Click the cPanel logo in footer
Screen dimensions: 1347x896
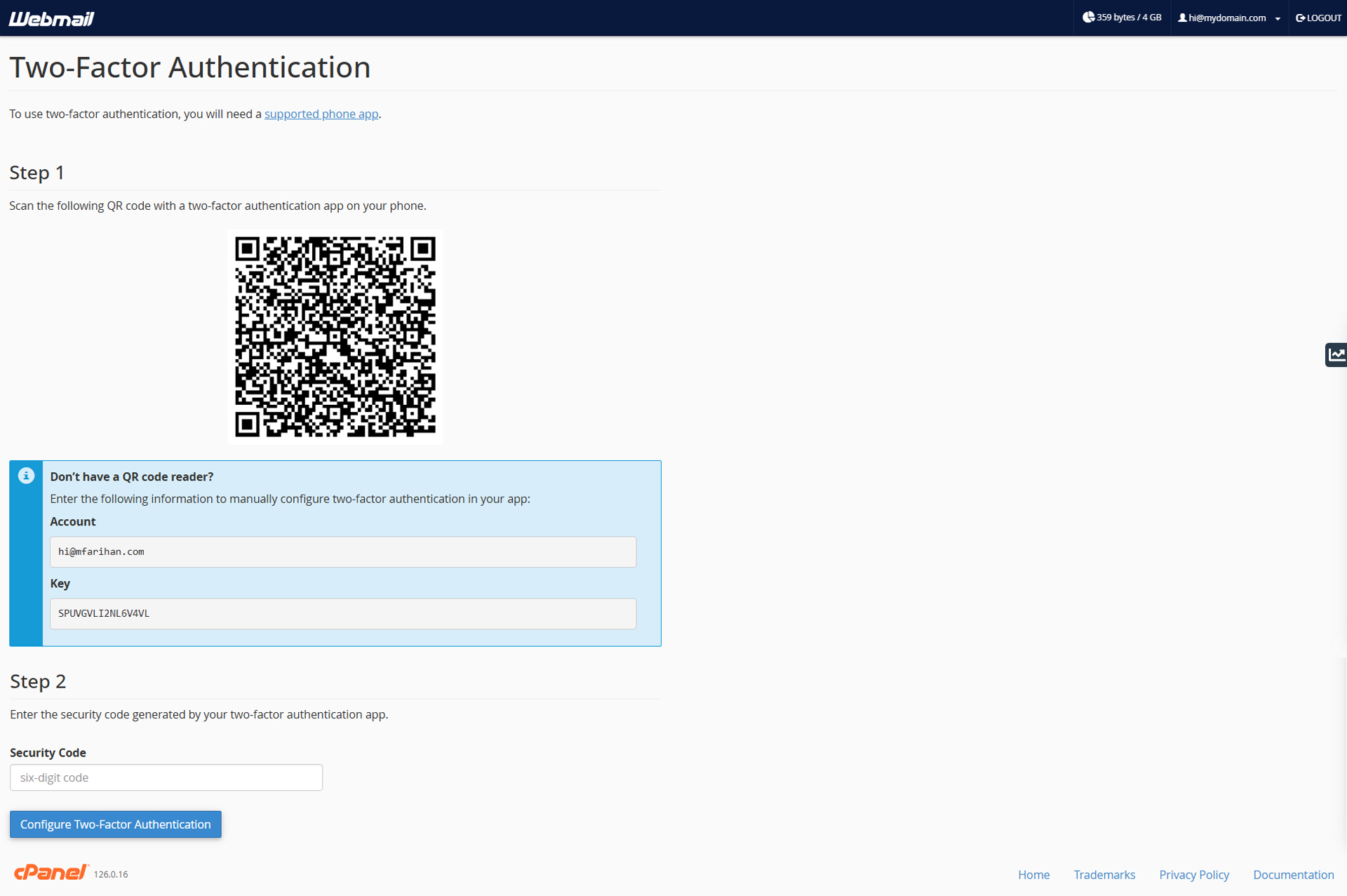tap(51, 872)
